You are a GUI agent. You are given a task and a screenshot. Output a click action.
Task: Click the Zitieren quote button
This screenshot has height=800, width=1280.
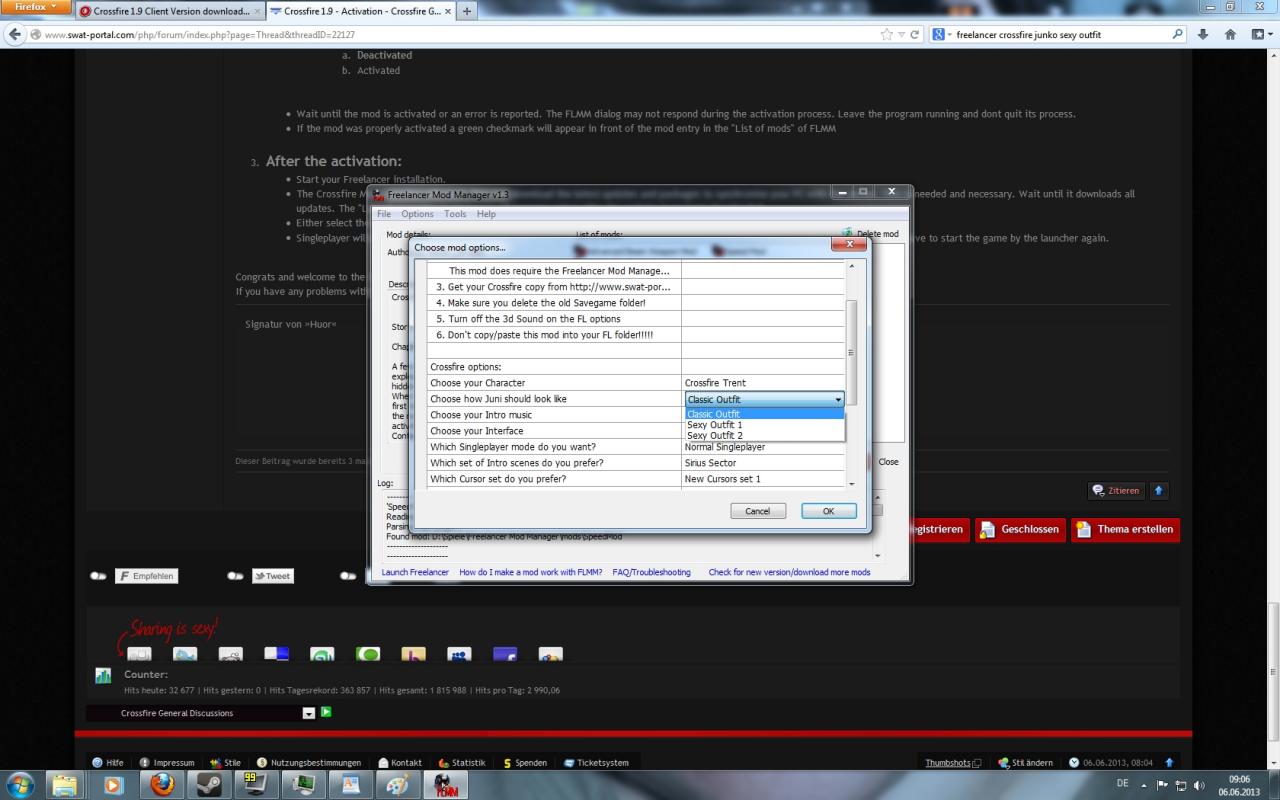coord(1117,491)
